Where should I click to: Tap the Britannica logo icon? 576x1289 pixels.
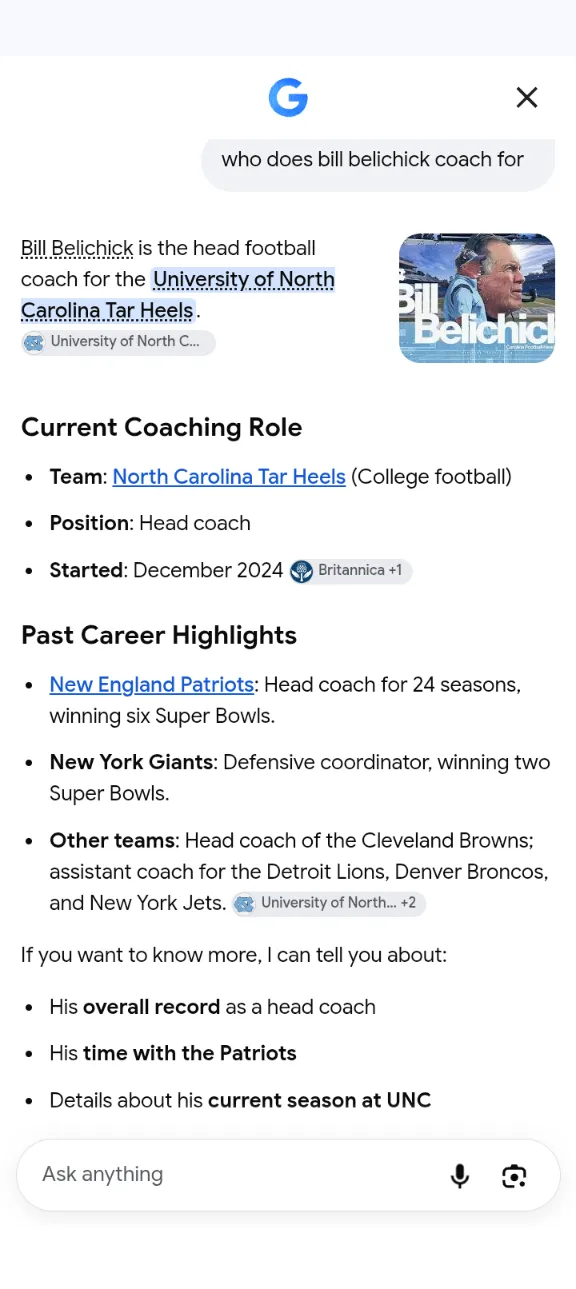(x=302, y=571)
